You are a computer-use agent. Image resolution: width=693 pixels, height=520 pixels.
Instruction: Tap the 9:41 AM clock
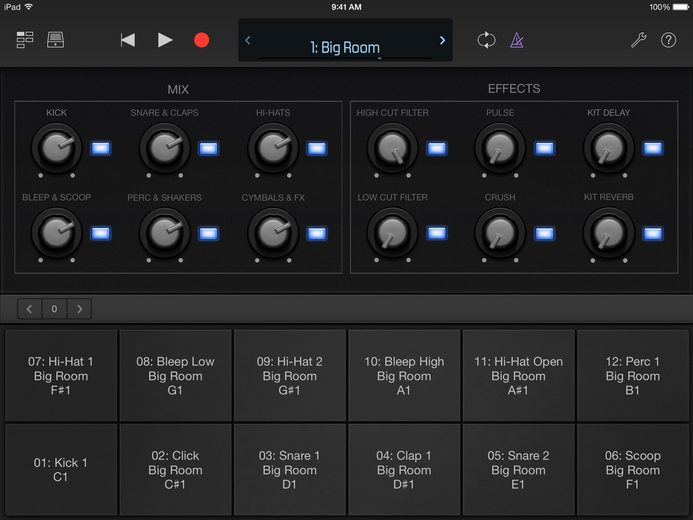tap(346, 7)
